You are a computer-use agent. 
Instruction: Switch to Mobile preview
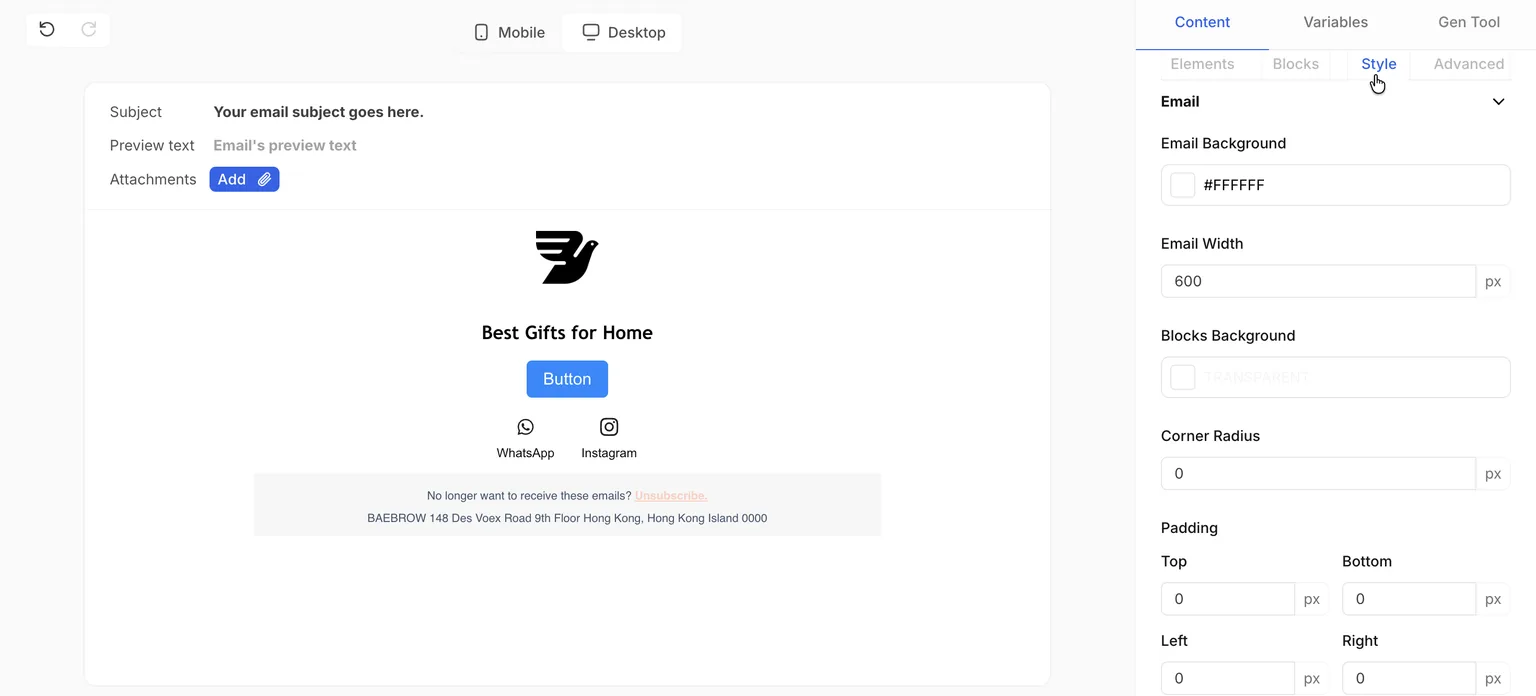point(509,32)
